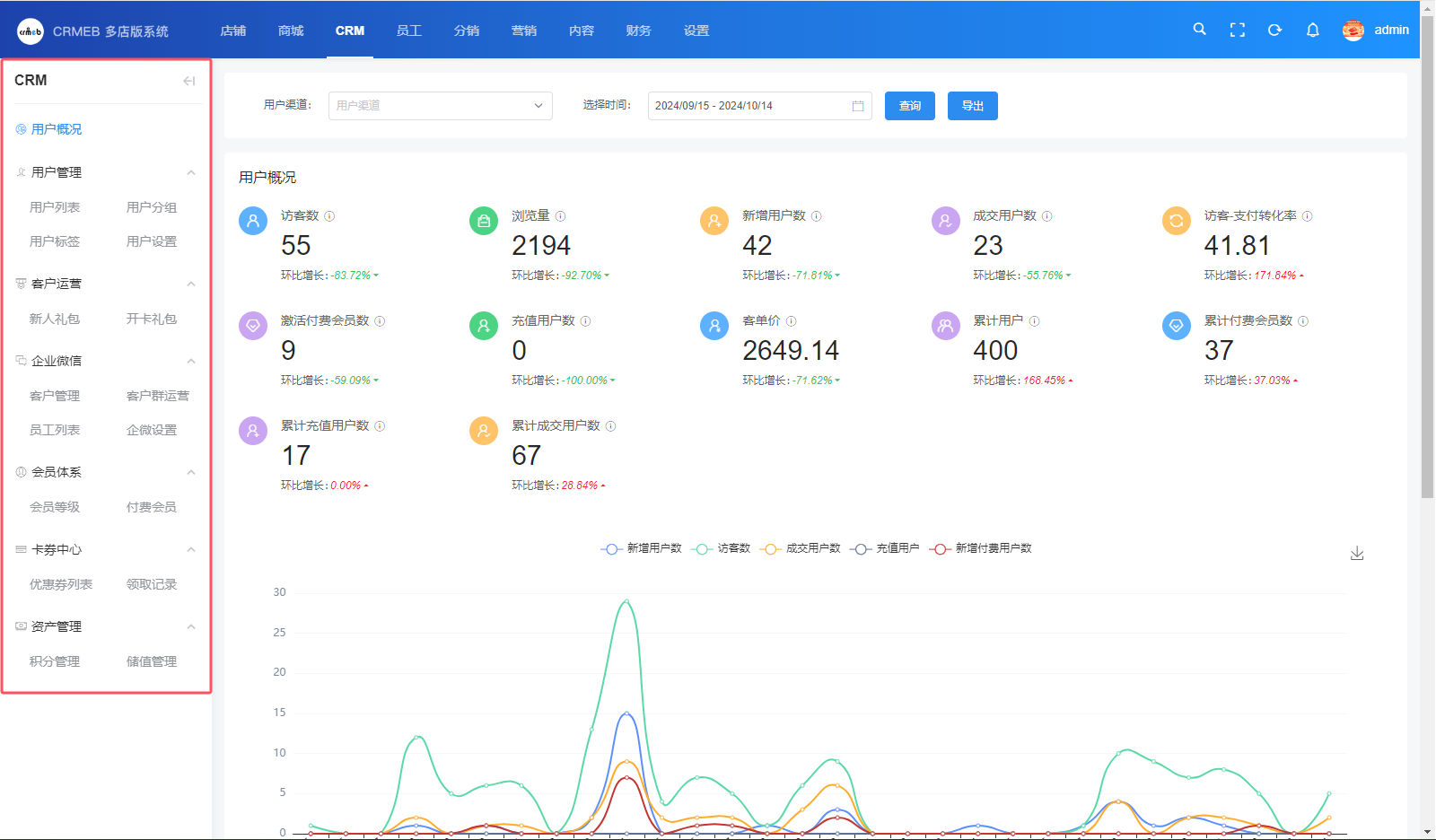
Task: Click info icon next to 充值用户数
Action: (585, 321)
